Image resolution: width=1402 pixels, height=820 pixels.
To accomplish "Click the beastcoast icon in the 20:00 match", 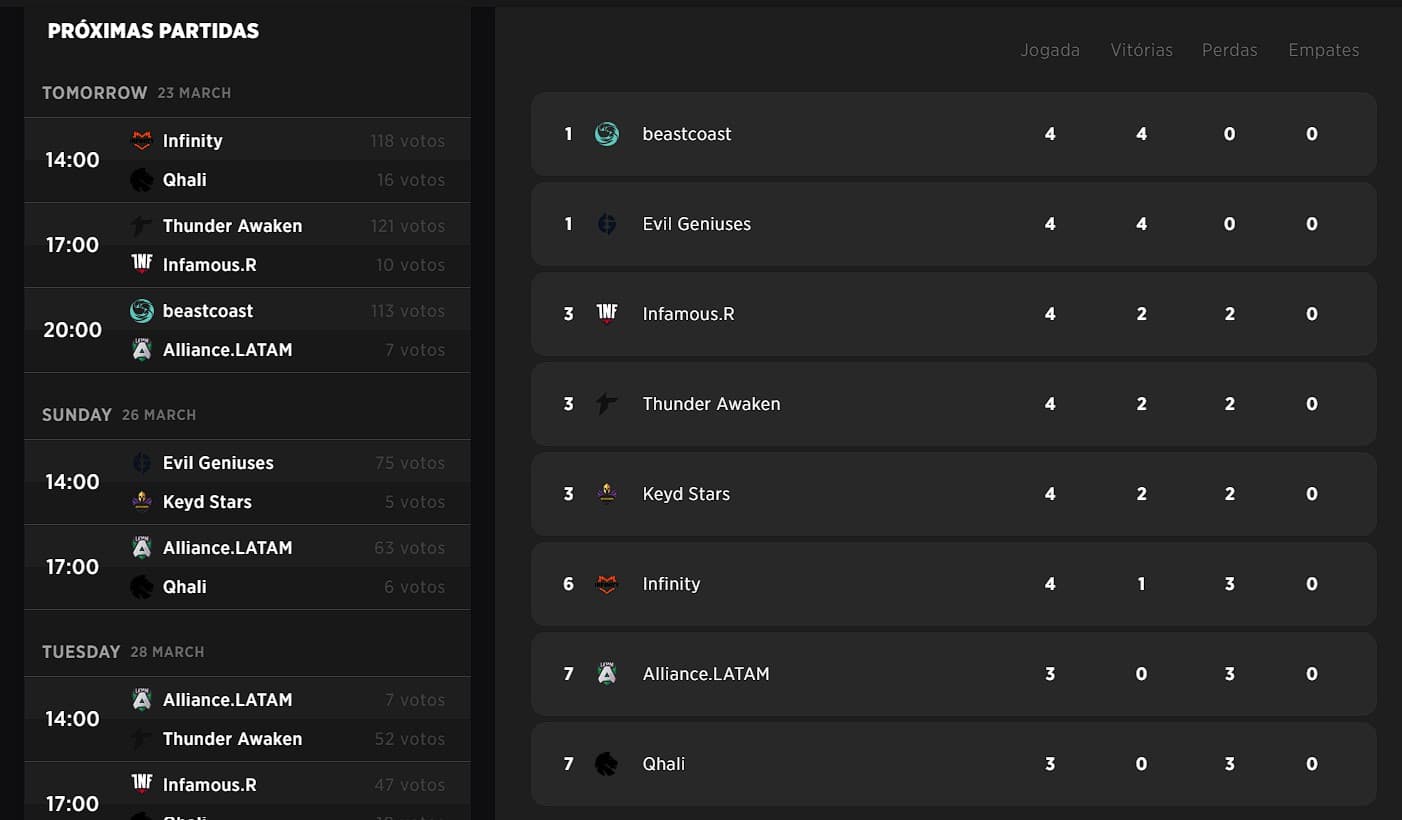I will (141, 310).
